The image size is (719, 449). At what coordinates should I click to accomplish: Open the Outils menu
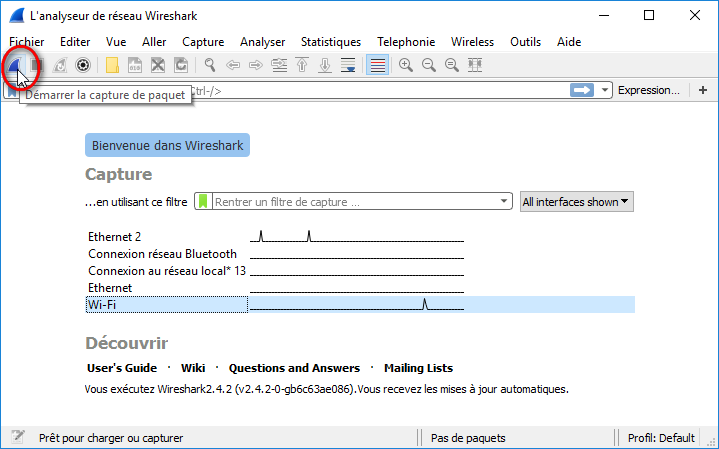point(525,42)
